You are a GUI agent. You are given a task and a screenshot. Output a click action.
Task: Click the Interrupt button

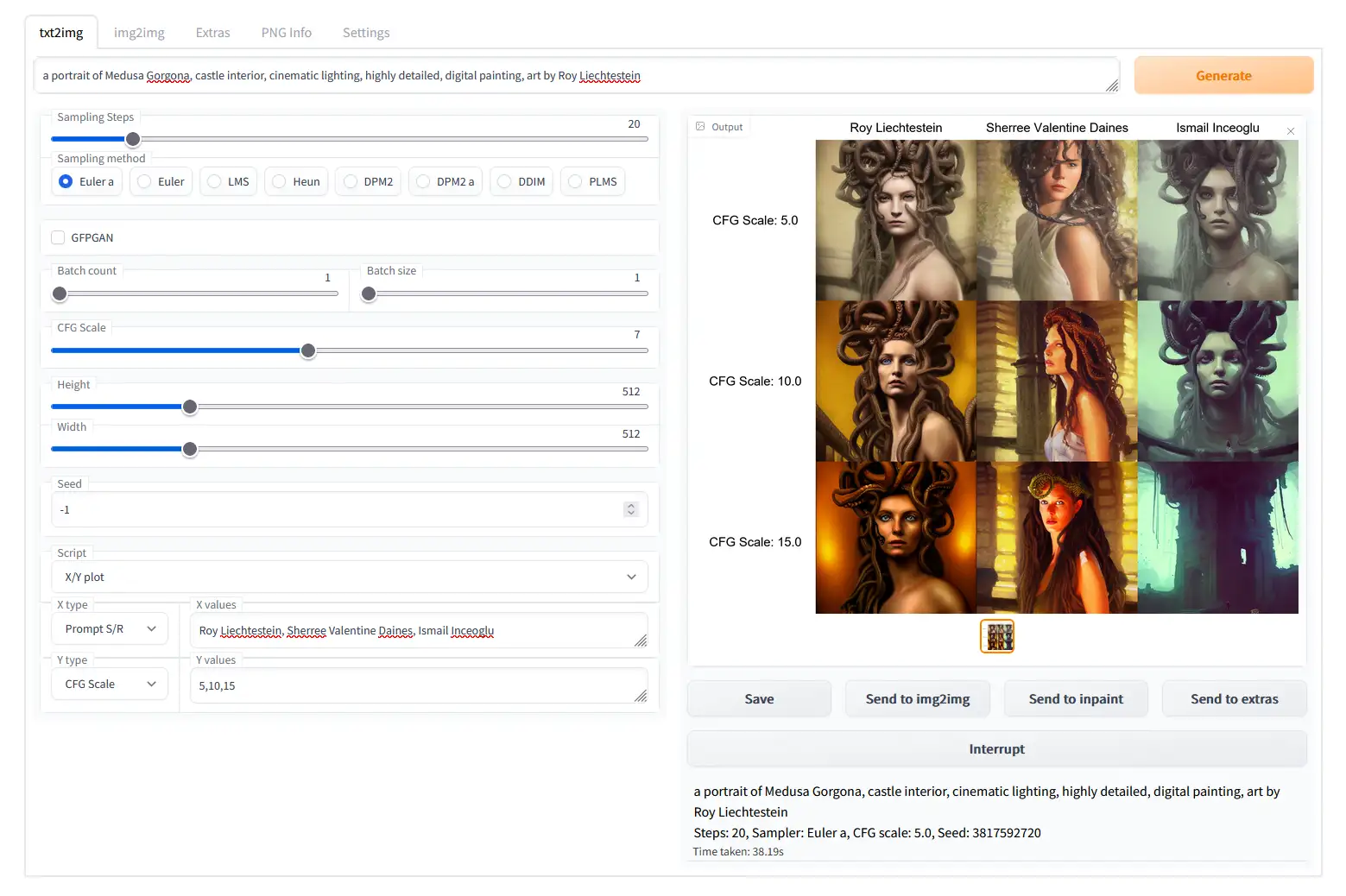996,749
